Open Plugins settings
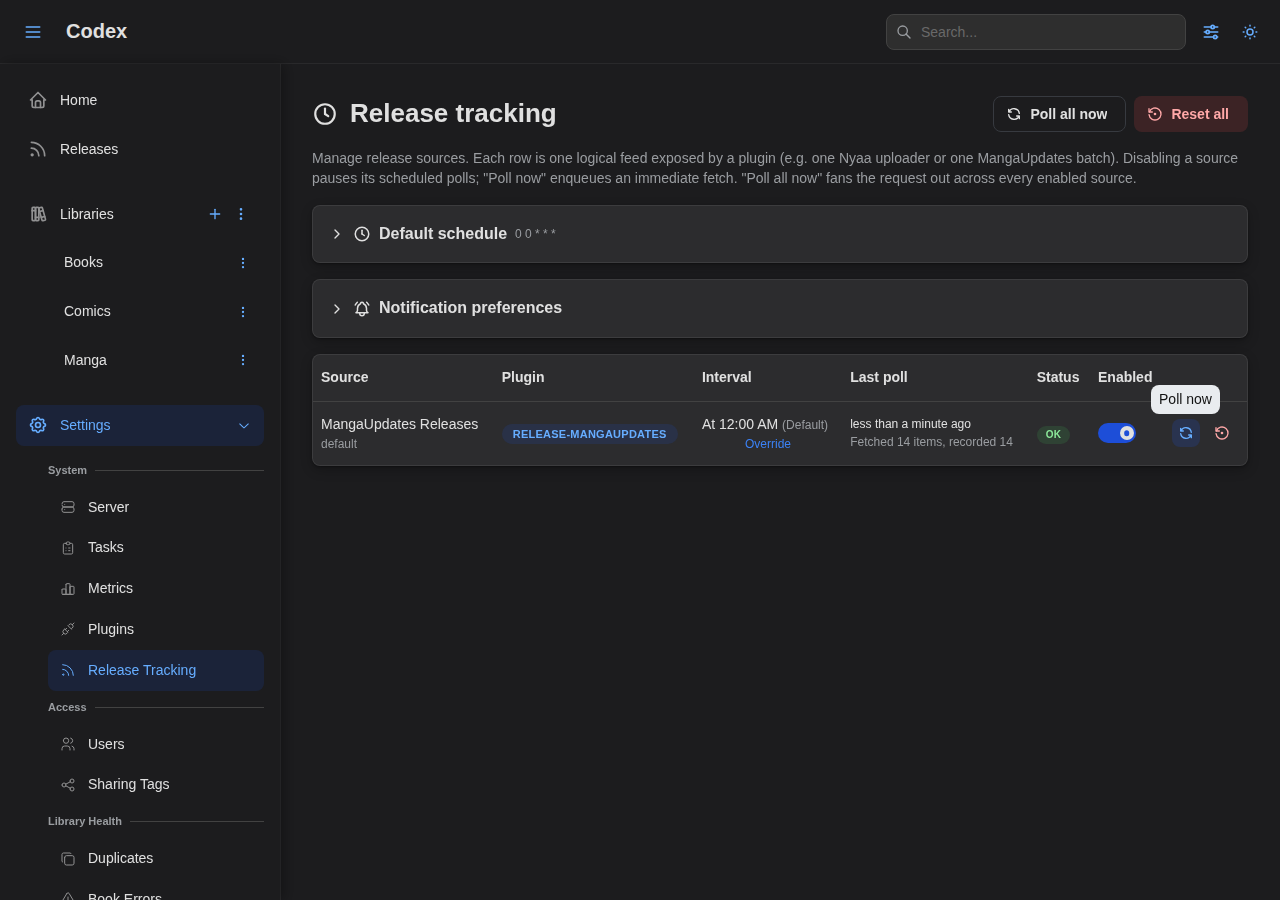The height and width of the screenshot is (900, 1280). tap(156, 629)
